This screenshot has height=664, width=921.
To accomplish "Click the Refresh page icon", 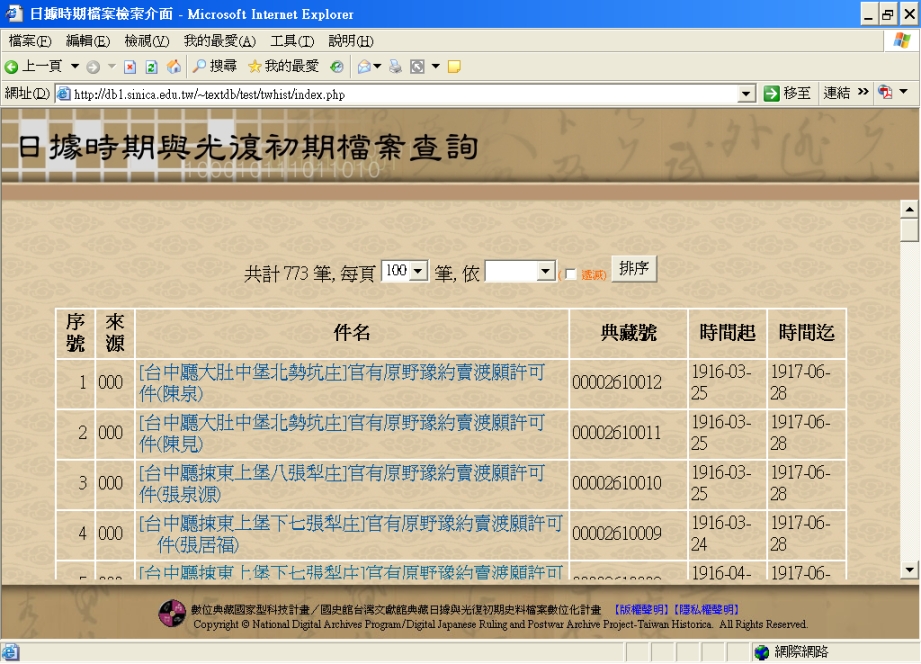I will coord(152,67).
